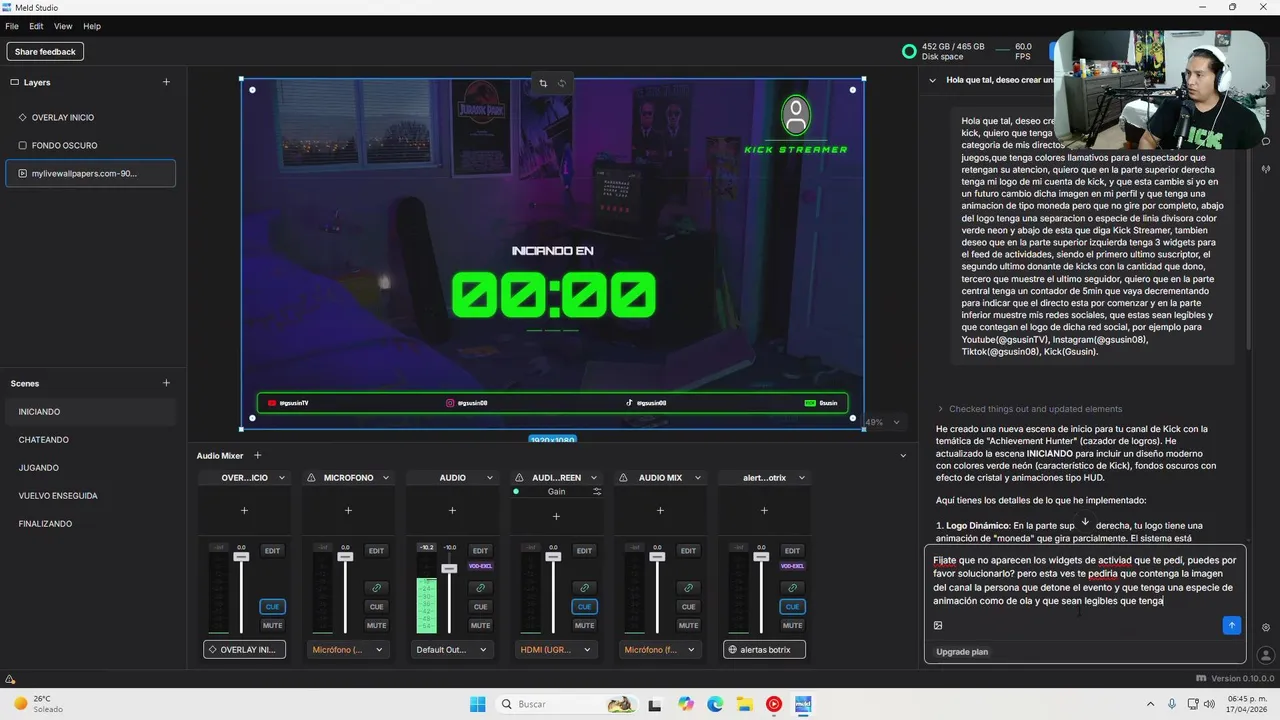
Task: Mute the AUDIO MIX track
Action: pyautogui.click(x=688, y=625)
